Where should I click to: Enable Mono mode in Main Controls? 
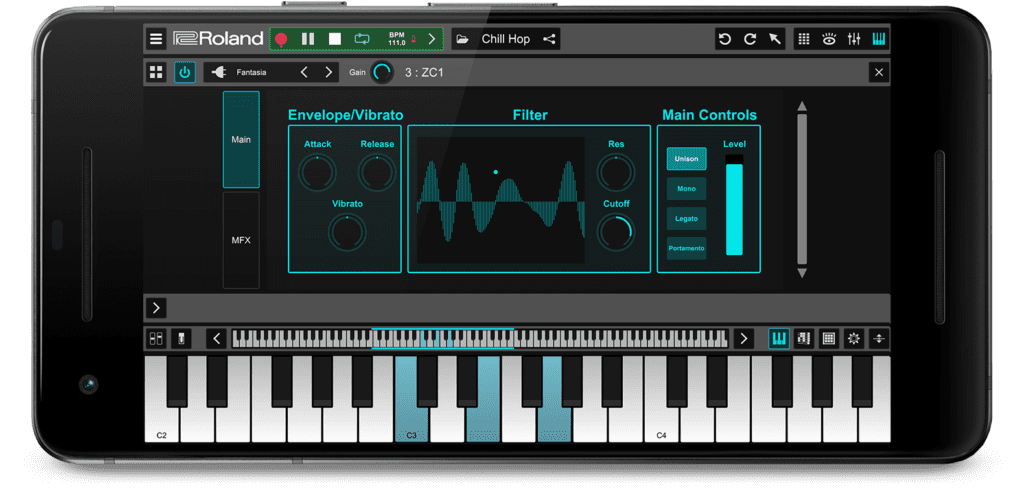pyautogui.click(x=687, y=188)
